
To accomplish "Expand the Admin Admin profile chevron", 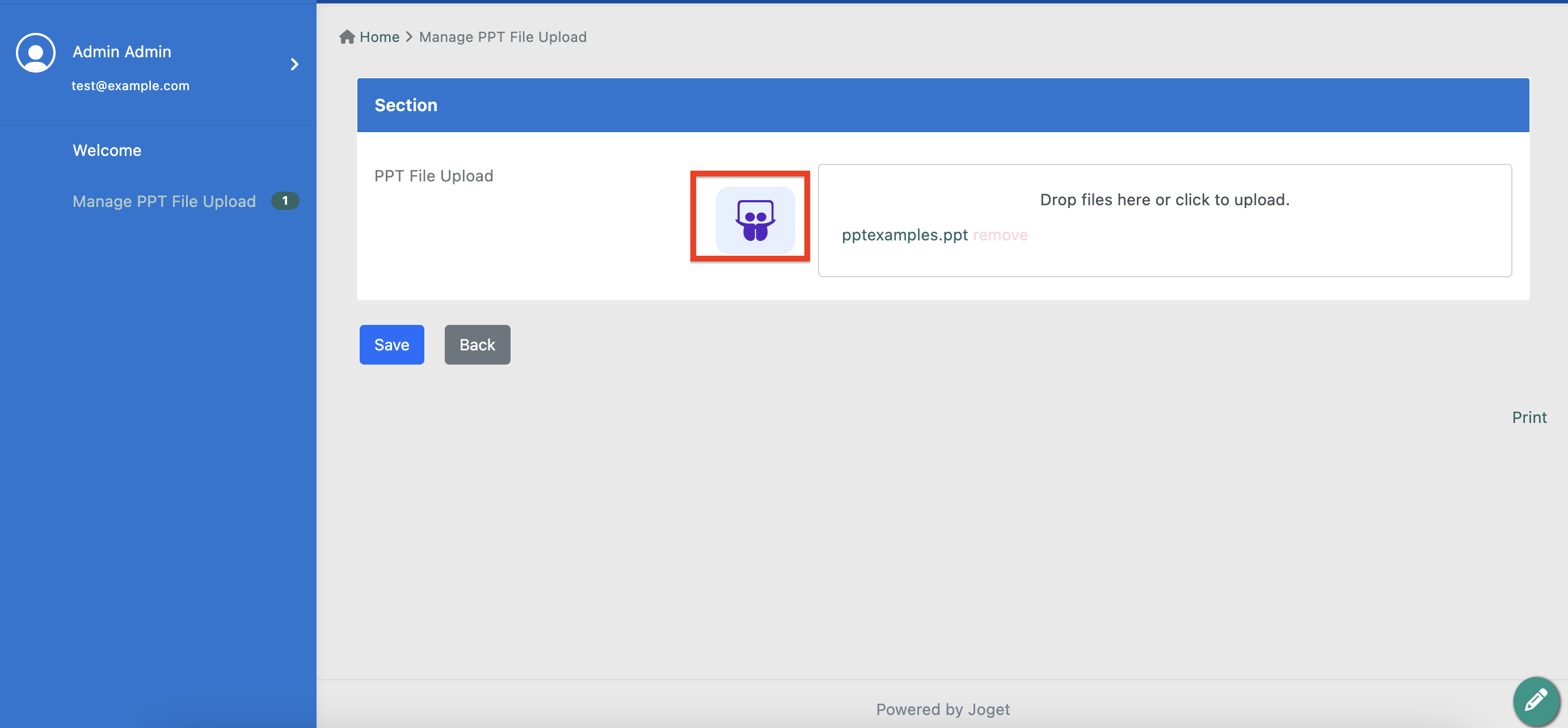I will pyautogui.click(x=294, y=65).
